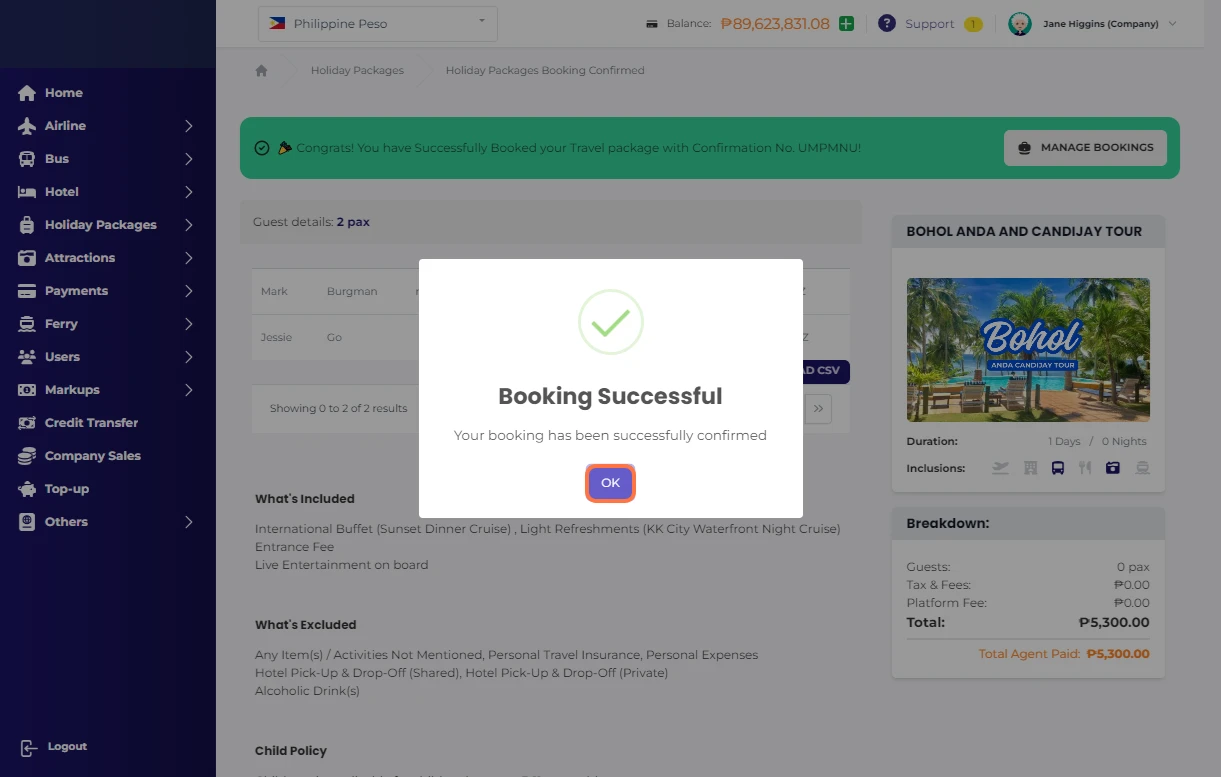Click the Top-up piggy bank icon
This screenshot has width=1221, height=777.
27,489
